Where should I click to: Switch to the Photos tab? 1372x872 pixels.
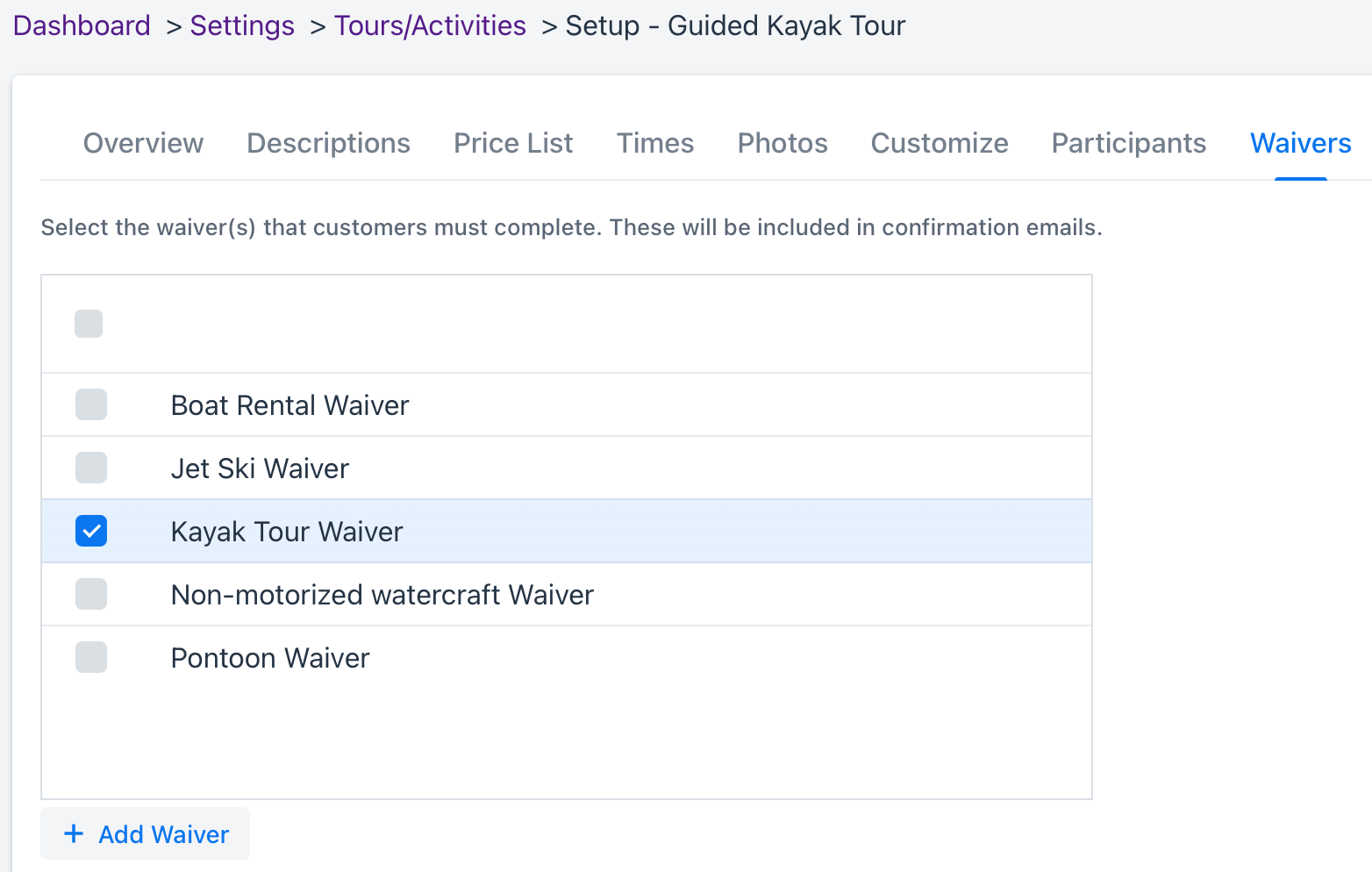[x=782, y=143]
